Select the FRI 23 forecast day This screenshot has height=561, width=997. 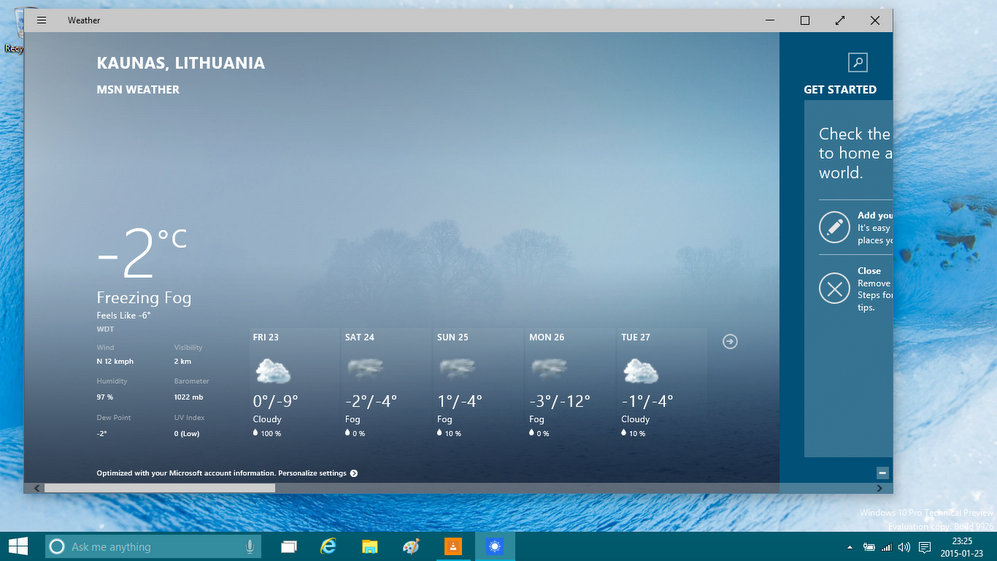point(293,385)
